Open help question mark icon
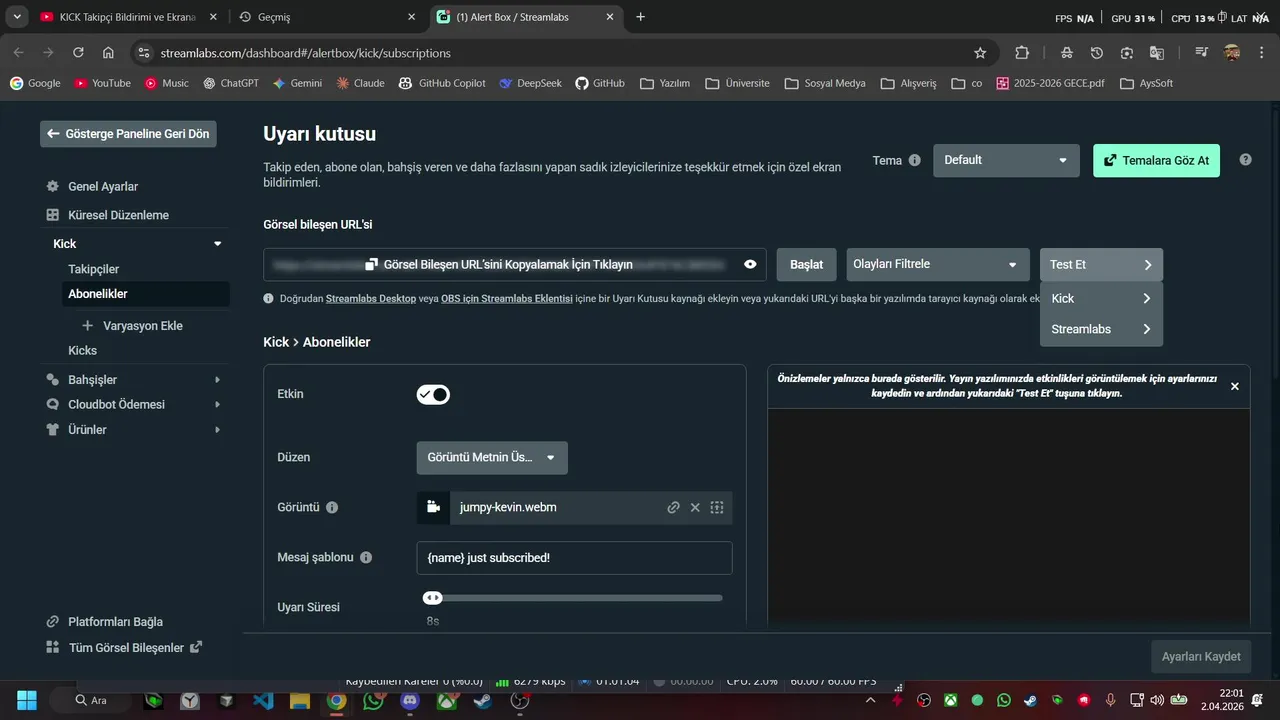The width and height of the screenshot is (1280, 720). tap(1245, 159)
